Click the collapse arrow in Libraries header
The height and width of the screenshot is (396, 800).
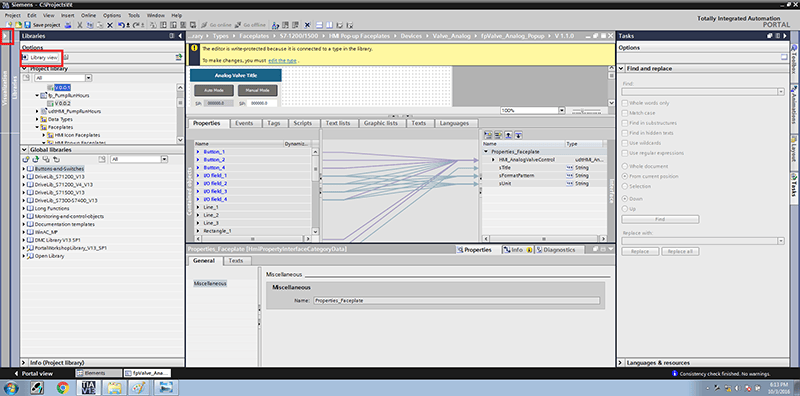point(180,36)
